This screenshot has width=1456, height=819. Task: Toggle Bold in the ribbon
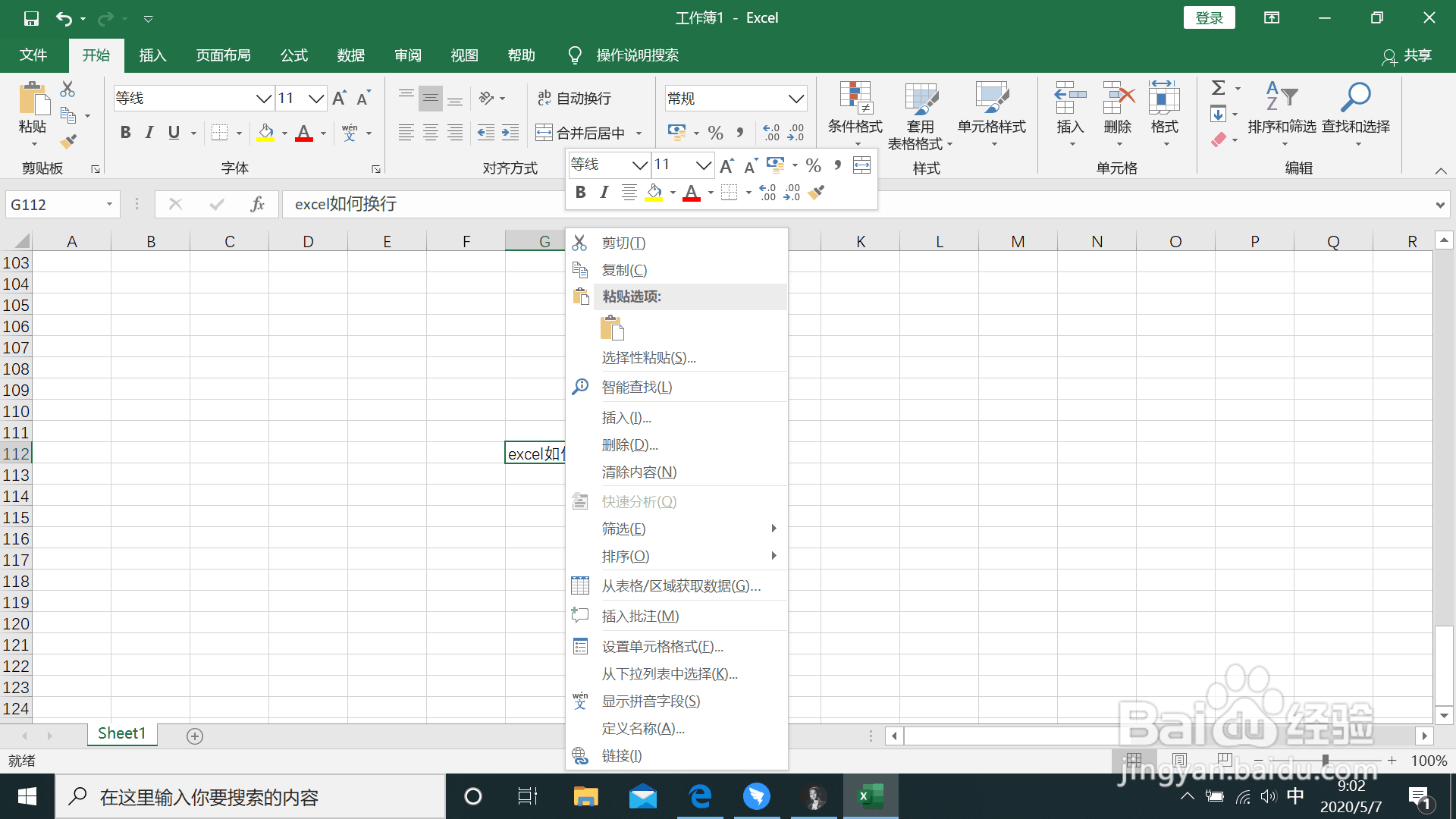pyautogui.click(x=126, y=133)
